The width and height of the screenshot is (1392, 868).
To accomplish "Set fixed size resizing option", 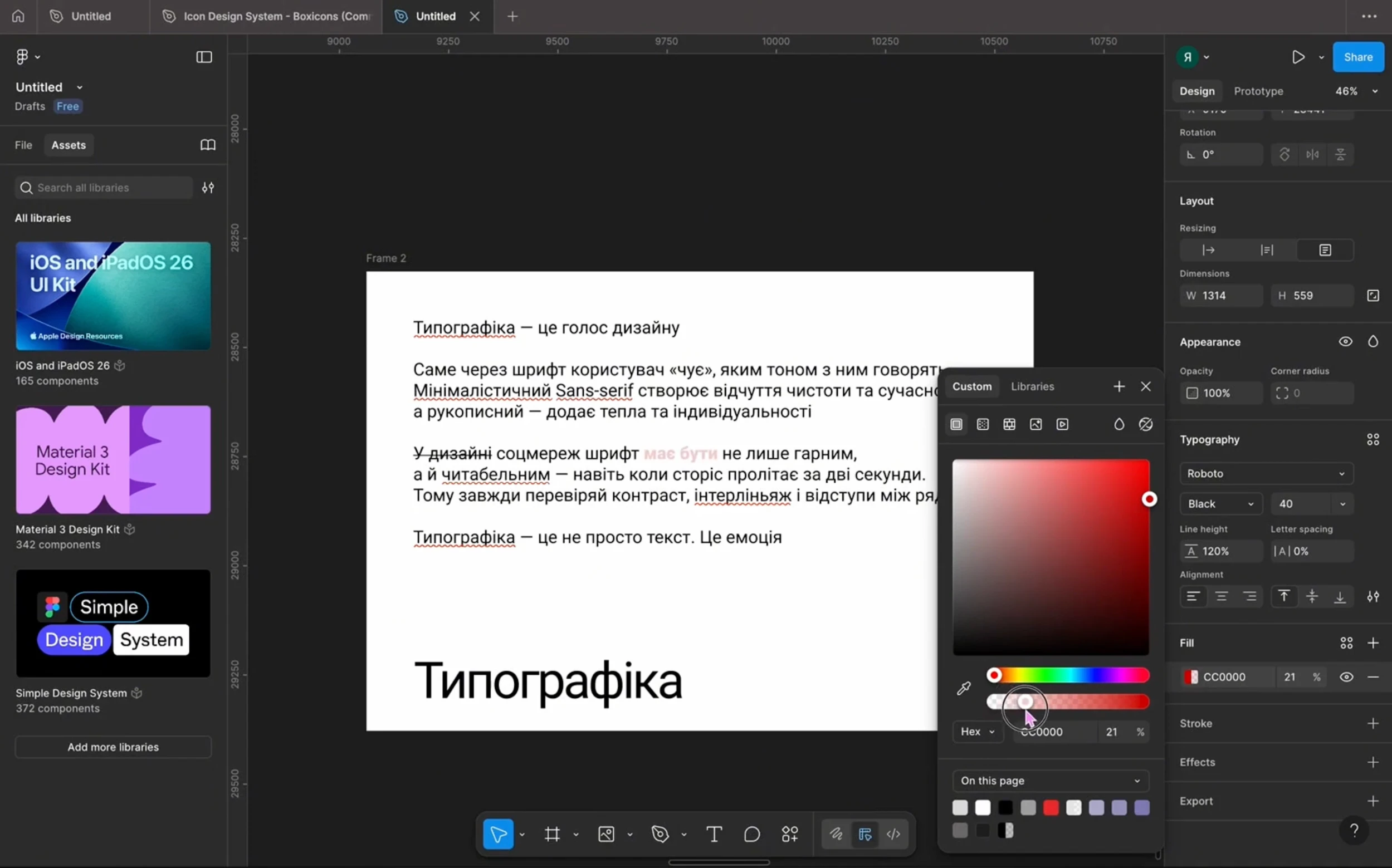I will tap(1325, 250).
